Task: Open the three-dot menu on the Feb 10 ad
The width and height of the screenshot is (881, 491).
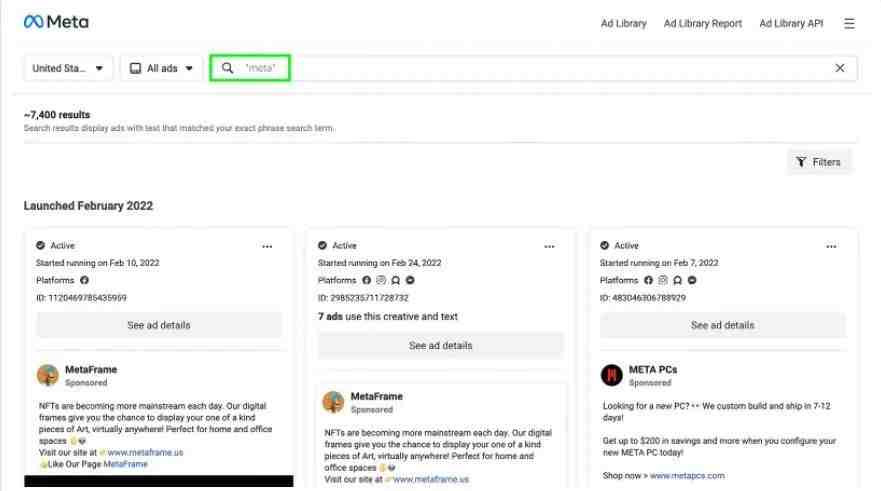Action: (267, 246)
